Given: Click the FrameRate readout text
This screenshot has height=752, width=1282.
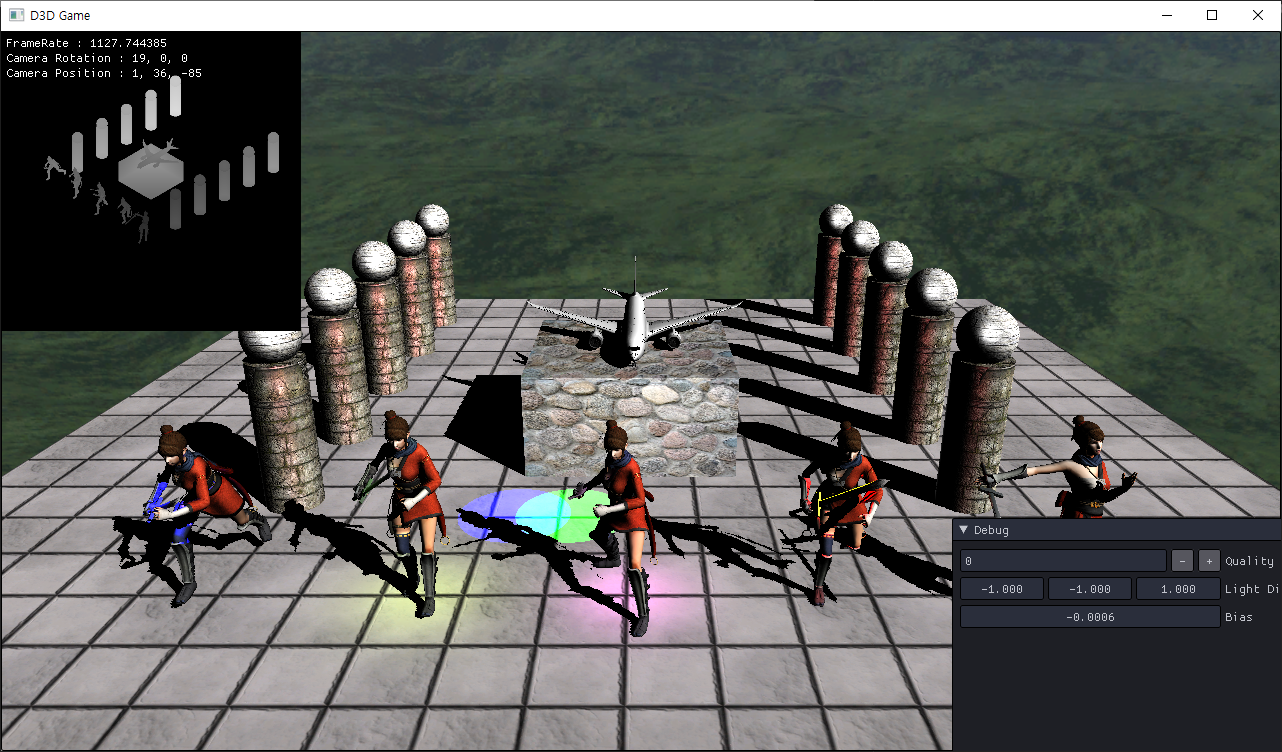Looking at the screenshot, I should pos(86,43).
